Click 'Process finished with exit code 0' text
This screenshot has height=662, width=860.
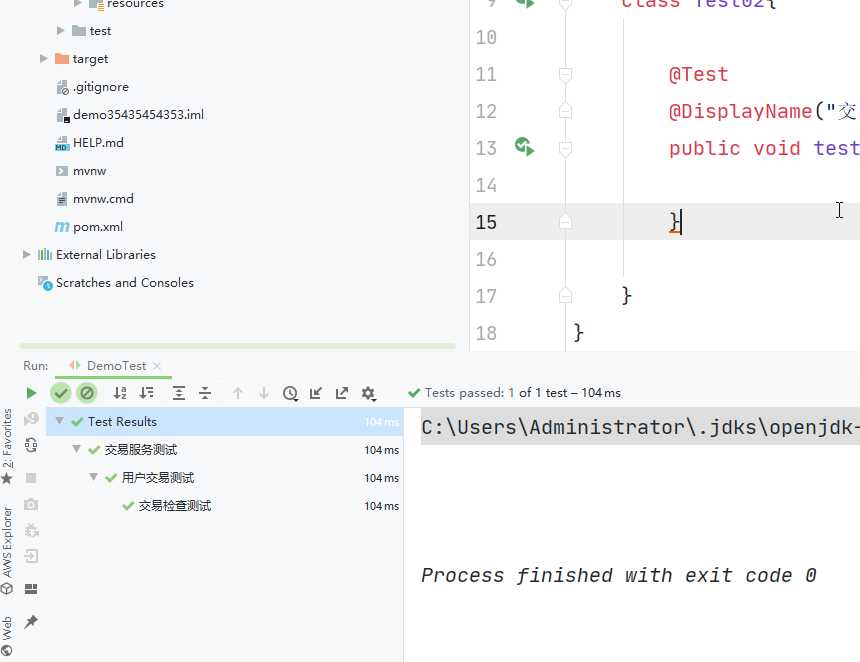pyautogui.click(x=619, y=575)
